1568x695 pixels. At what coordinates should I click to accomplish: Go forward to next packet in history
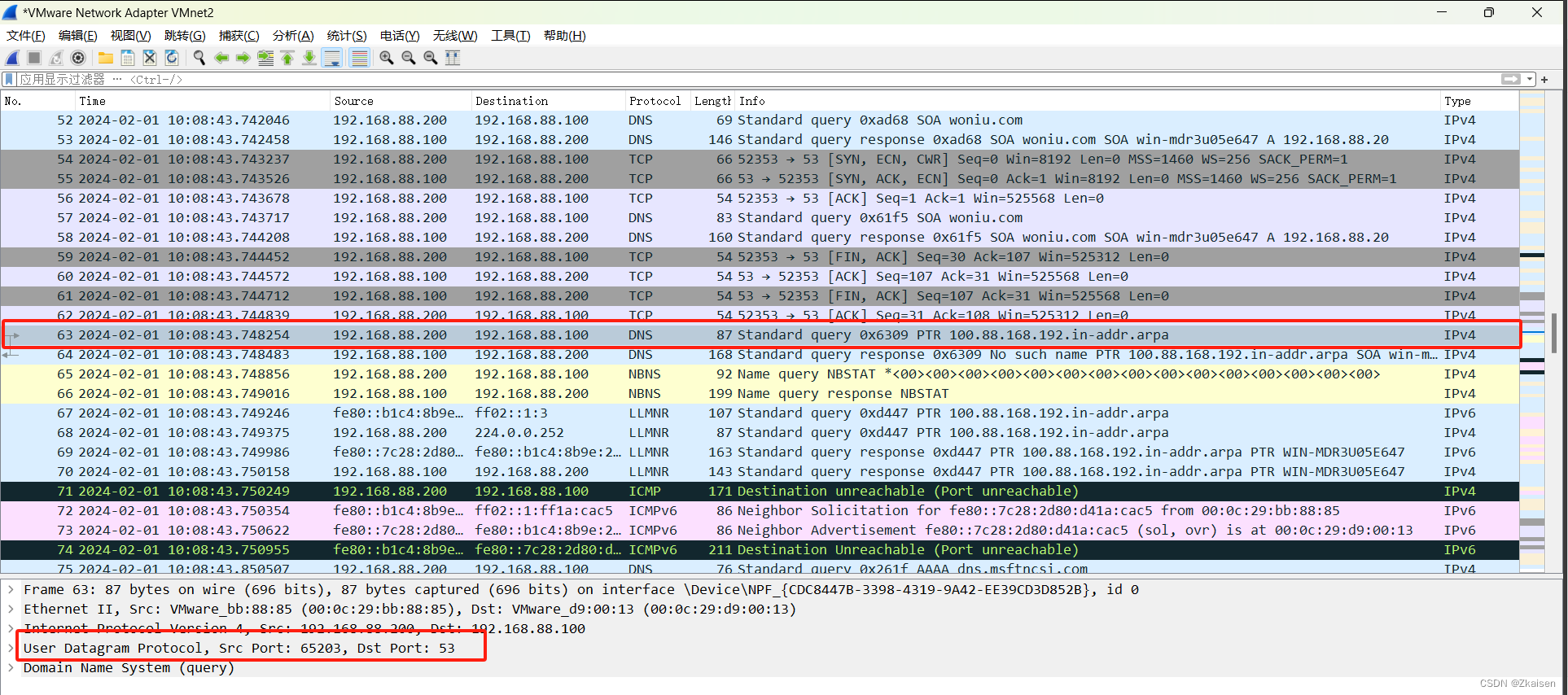tap(243, 58)
